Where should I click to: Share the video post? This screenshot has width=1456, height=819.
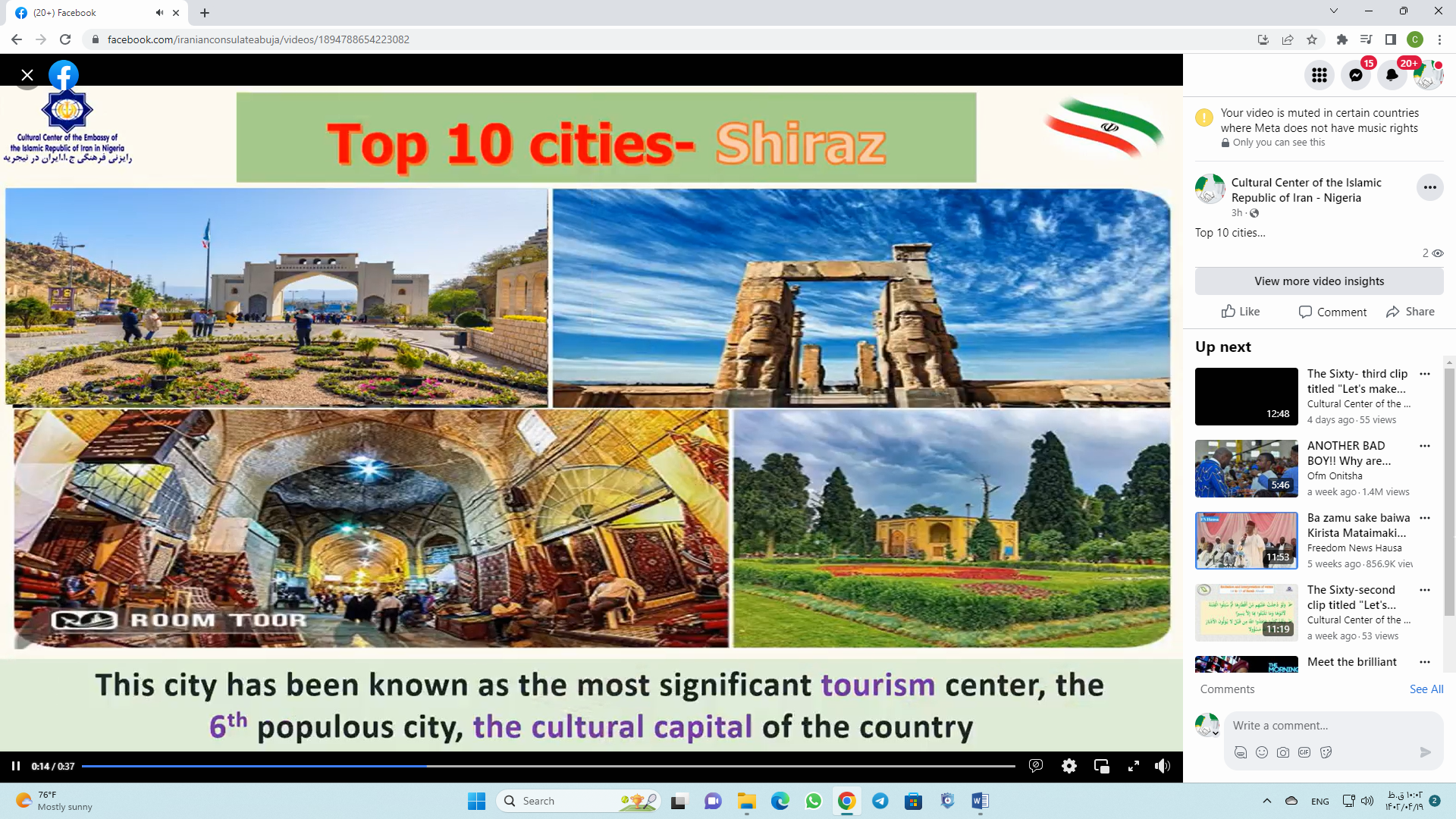pyautogui.click(x=1410, y=312)
